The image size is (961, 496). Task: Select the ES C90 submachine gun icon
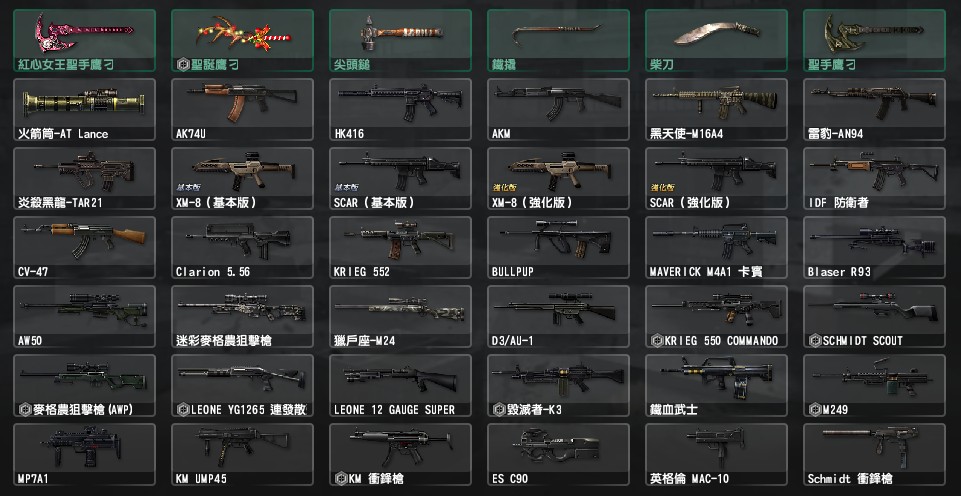[558, 454]
